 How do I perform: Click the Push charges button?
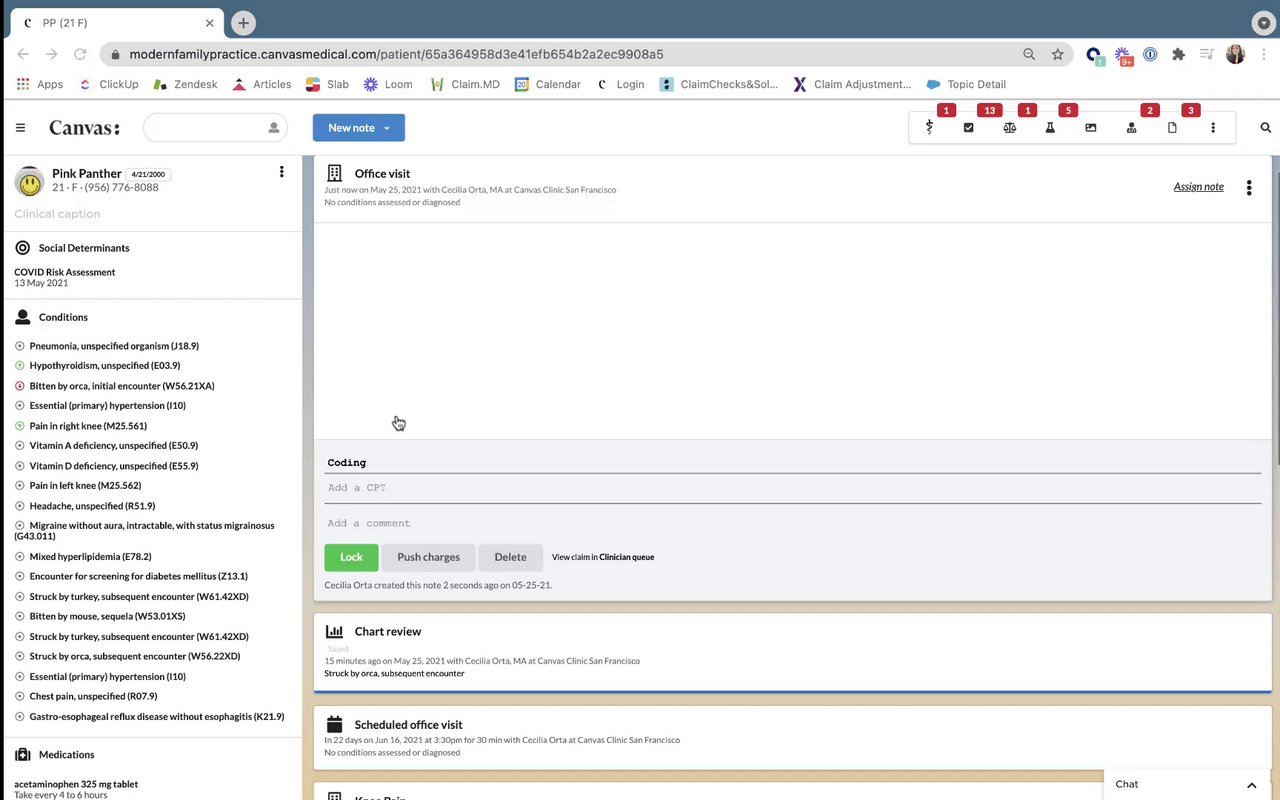(428, 557)
